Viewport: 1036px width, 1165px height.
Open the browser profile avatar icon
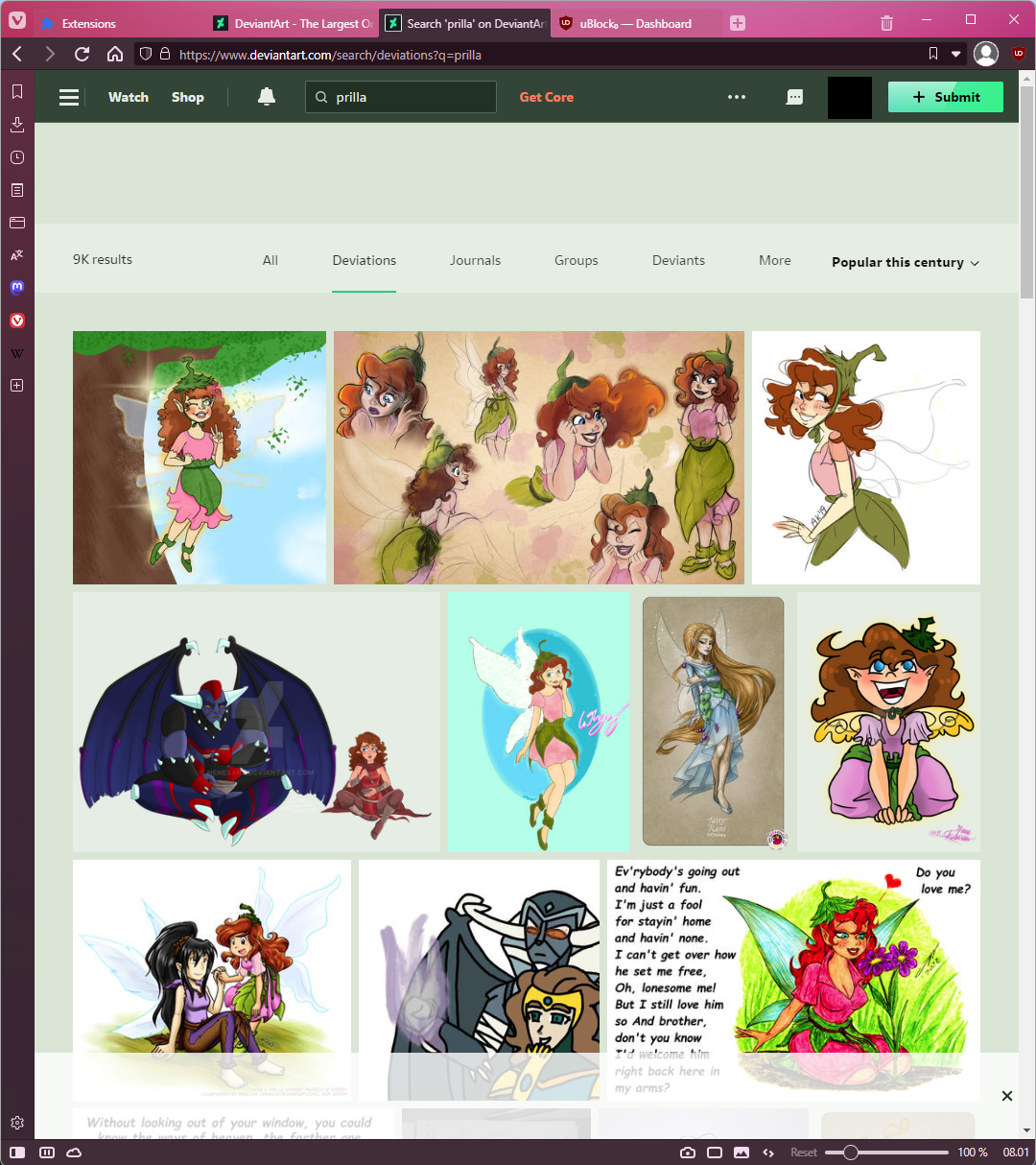(986, 54)
